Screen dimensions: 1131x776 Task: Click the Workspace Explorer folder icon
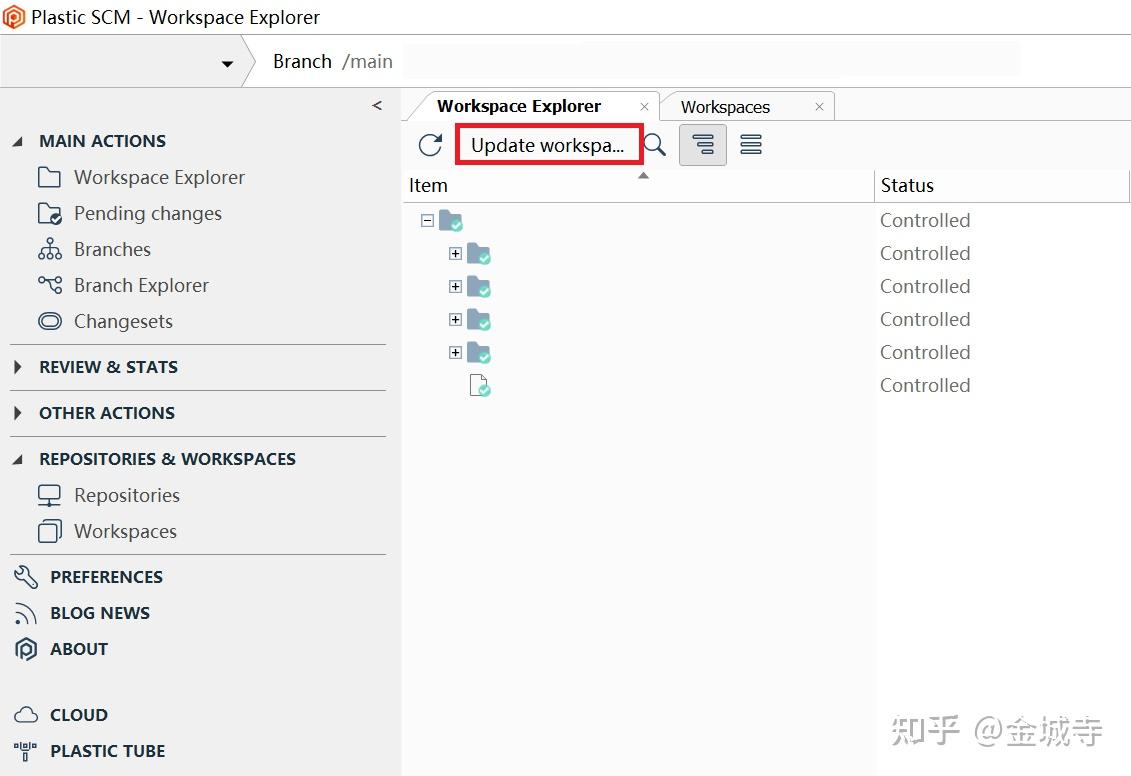[x=49, y=177]
